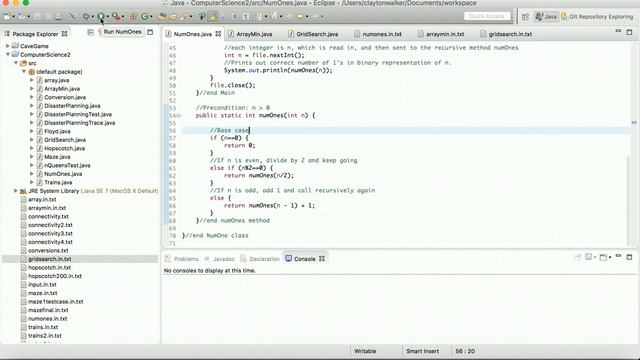Maximize the Console view
Screen dimensions: 640x360
pyautogui.click(x=629, y=257)
